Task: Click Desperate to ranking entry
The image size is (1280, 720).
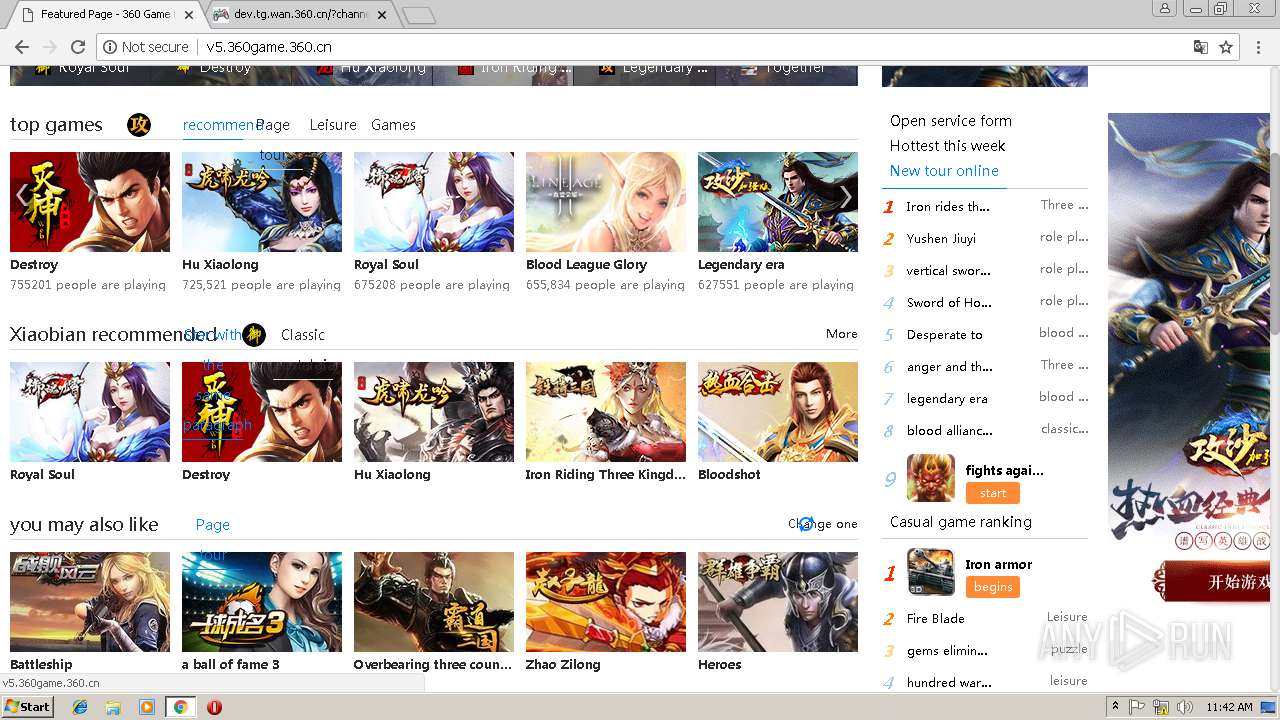Action: coord(945,335)
